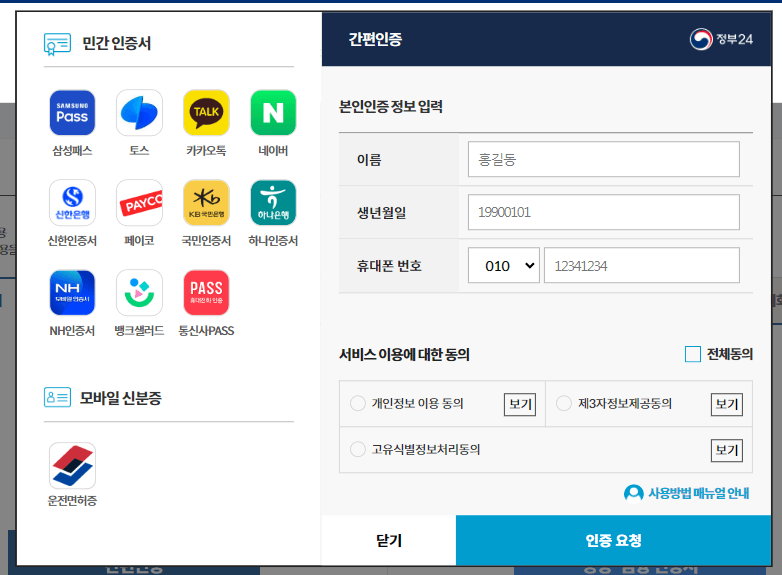The width and height of the screenshot is (782, 575).
Task: Select the 고유식별정보처리동의 radio button
Action: 358,449
